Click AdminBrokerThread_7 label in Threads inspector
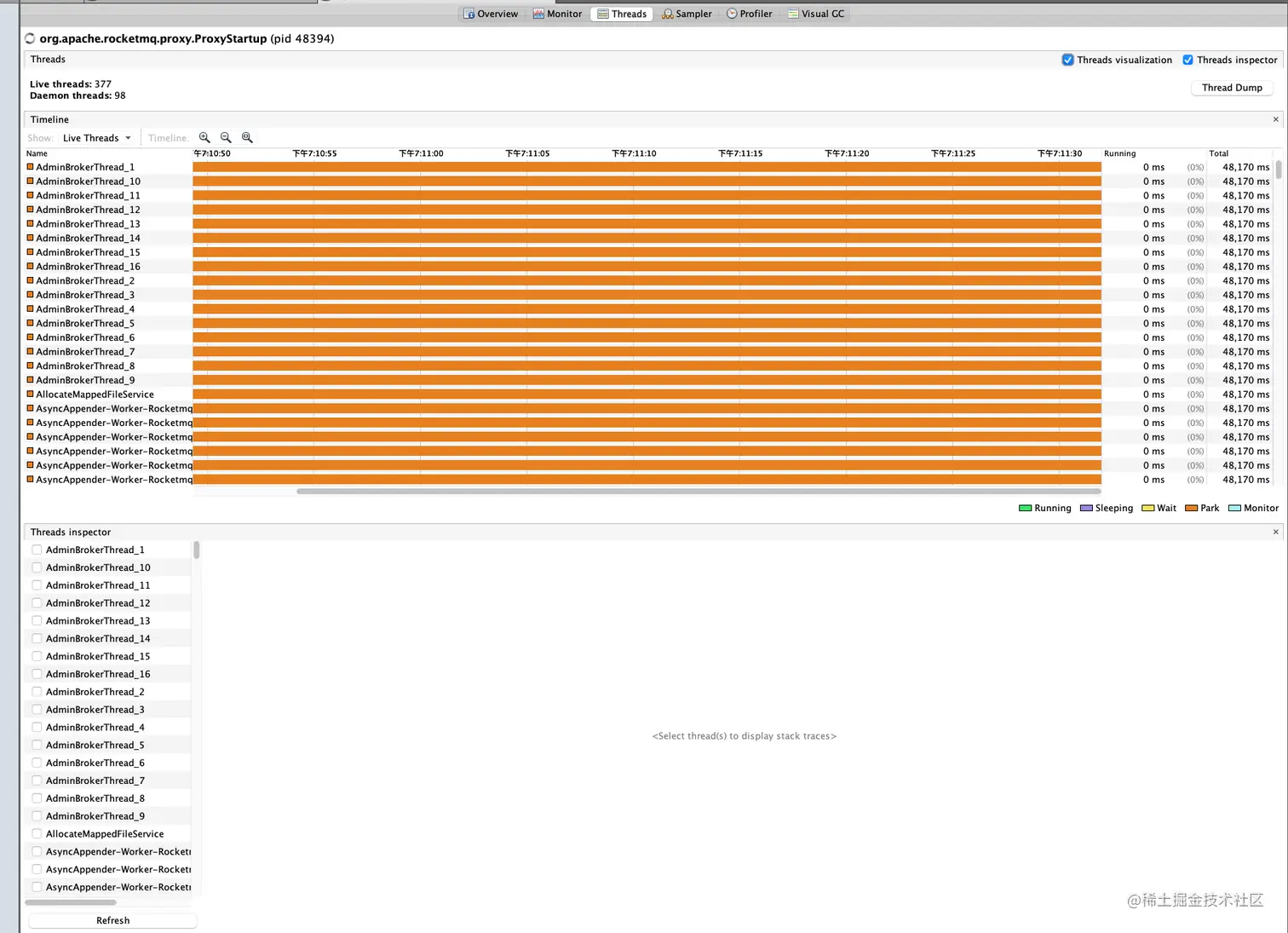 pos(95,780)
